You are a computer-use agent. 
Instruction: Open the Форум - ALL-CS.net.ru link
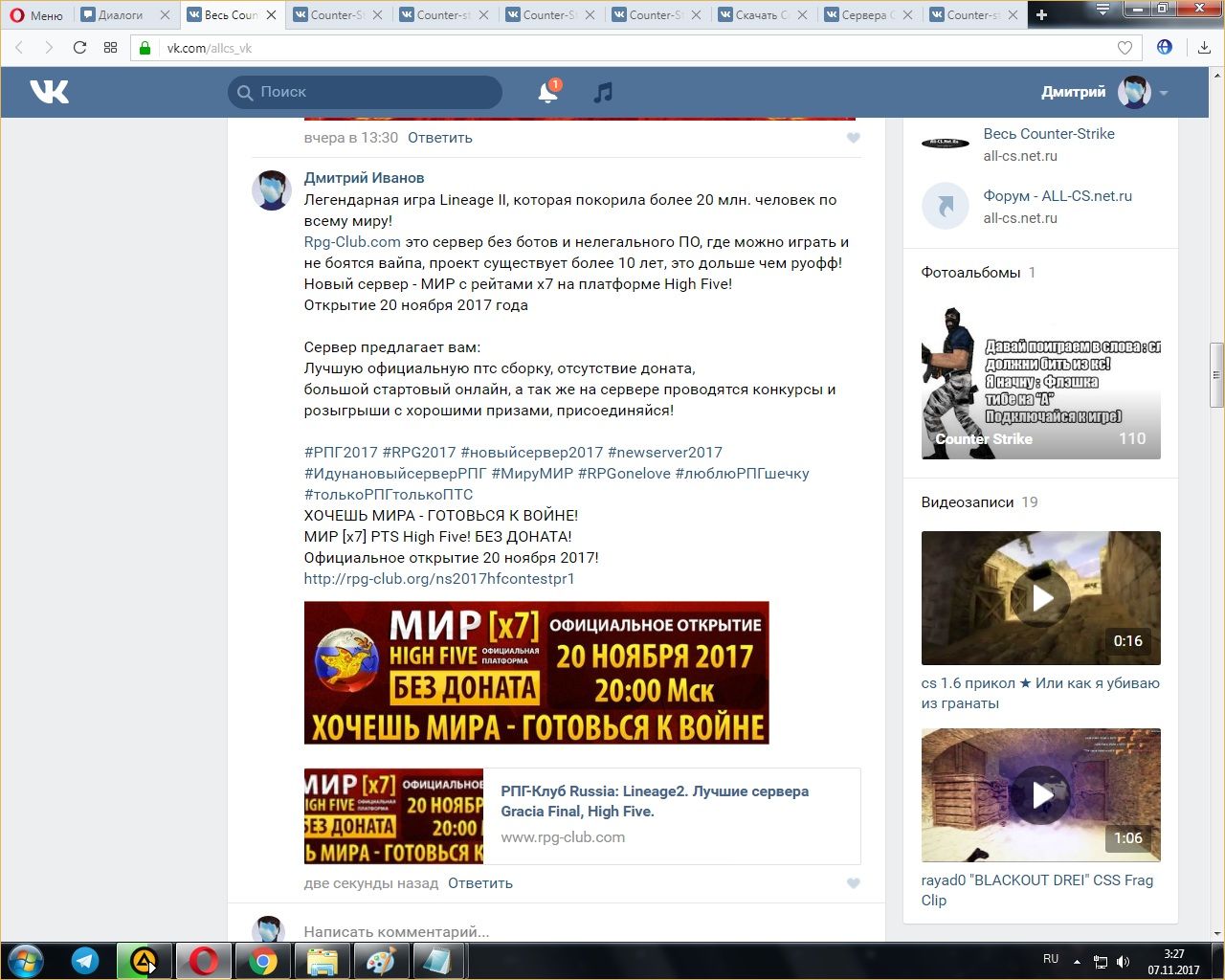[1058, 196]
